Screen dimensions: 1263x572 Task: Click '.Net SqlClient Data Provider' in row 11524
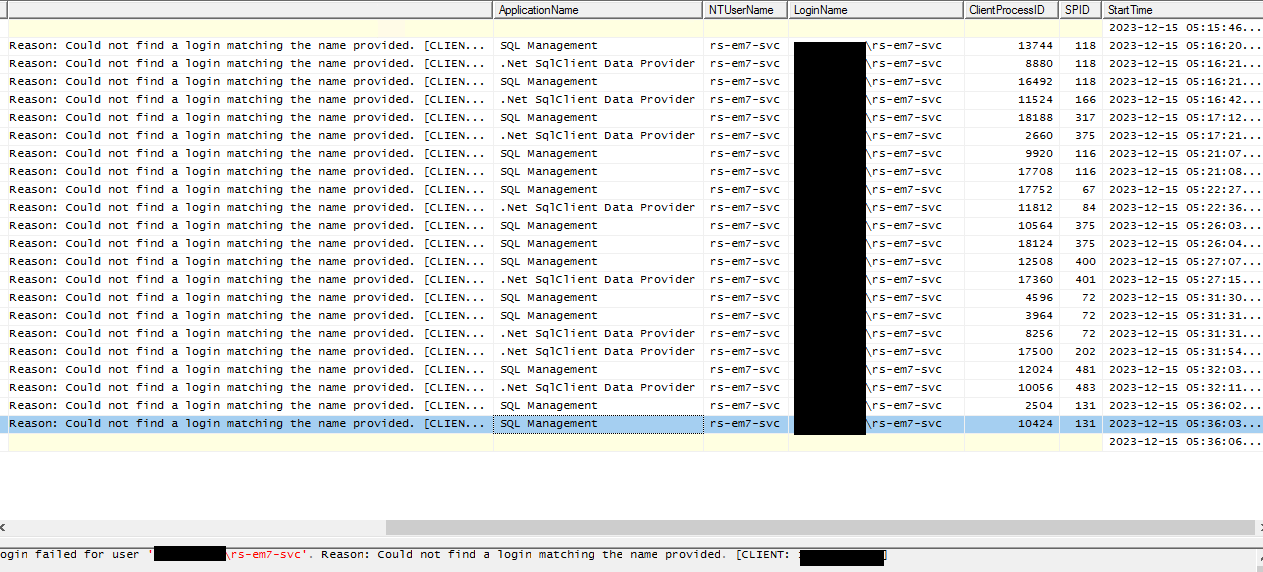click(x=598, y=99)
